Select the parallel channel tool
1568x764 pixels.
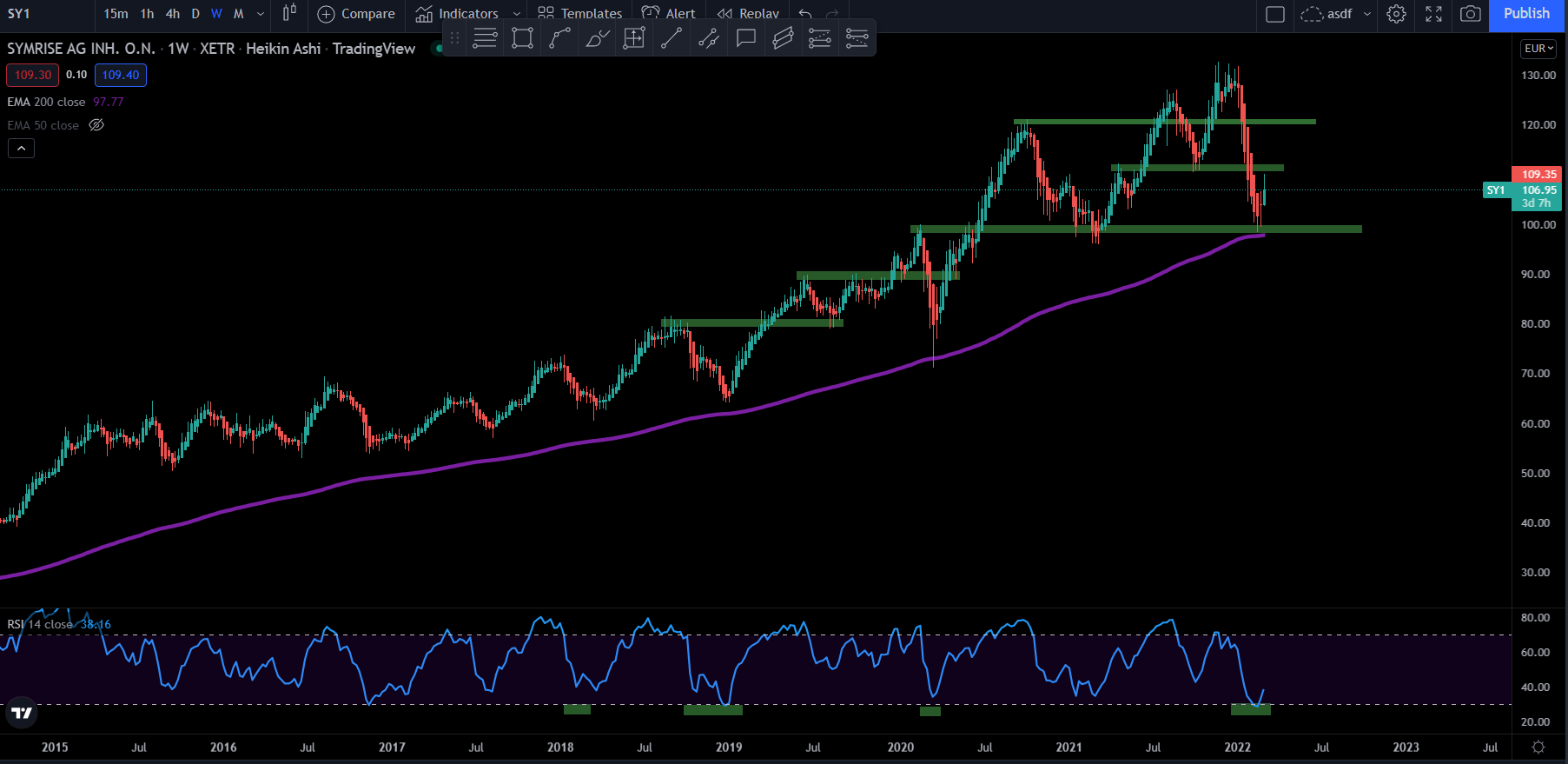point(783,38)
